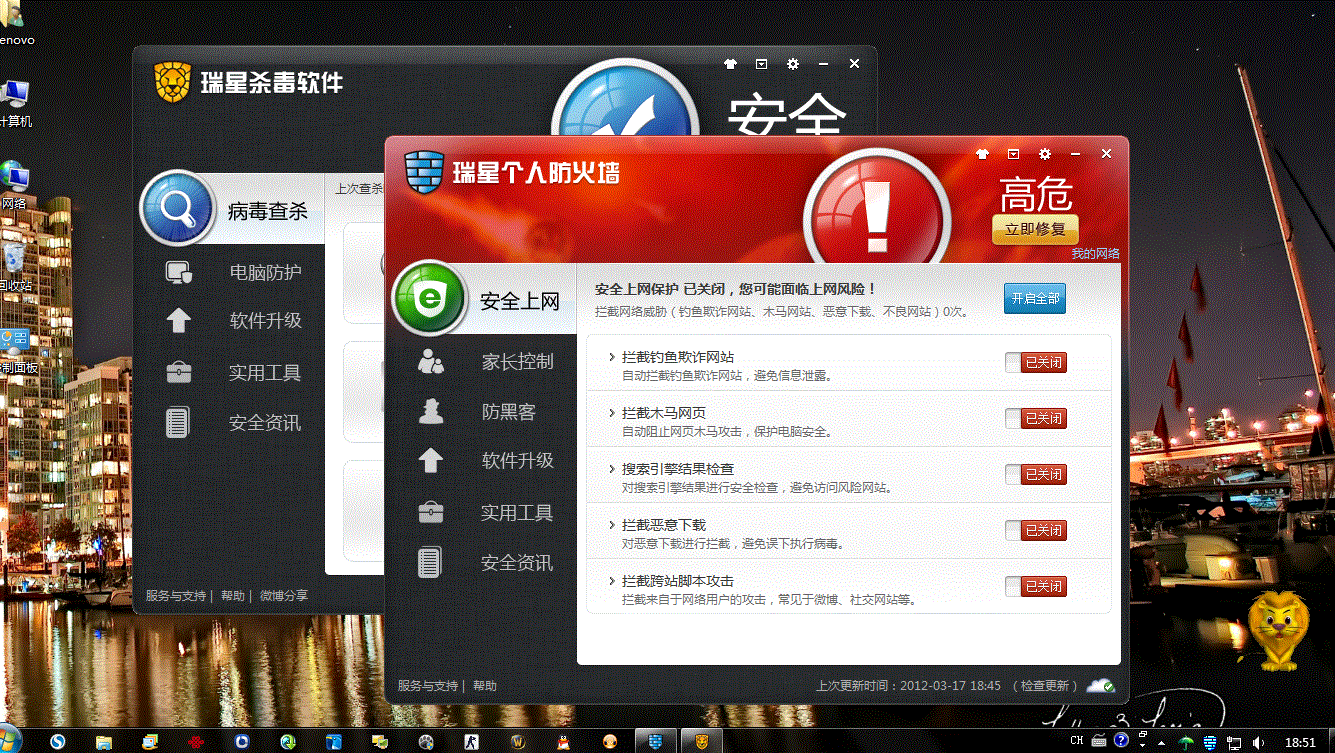1335x753 pixels.
Task: Switch to Rising antivirus taskbar button
Action: pyautogui.click(x=702, y=741)
